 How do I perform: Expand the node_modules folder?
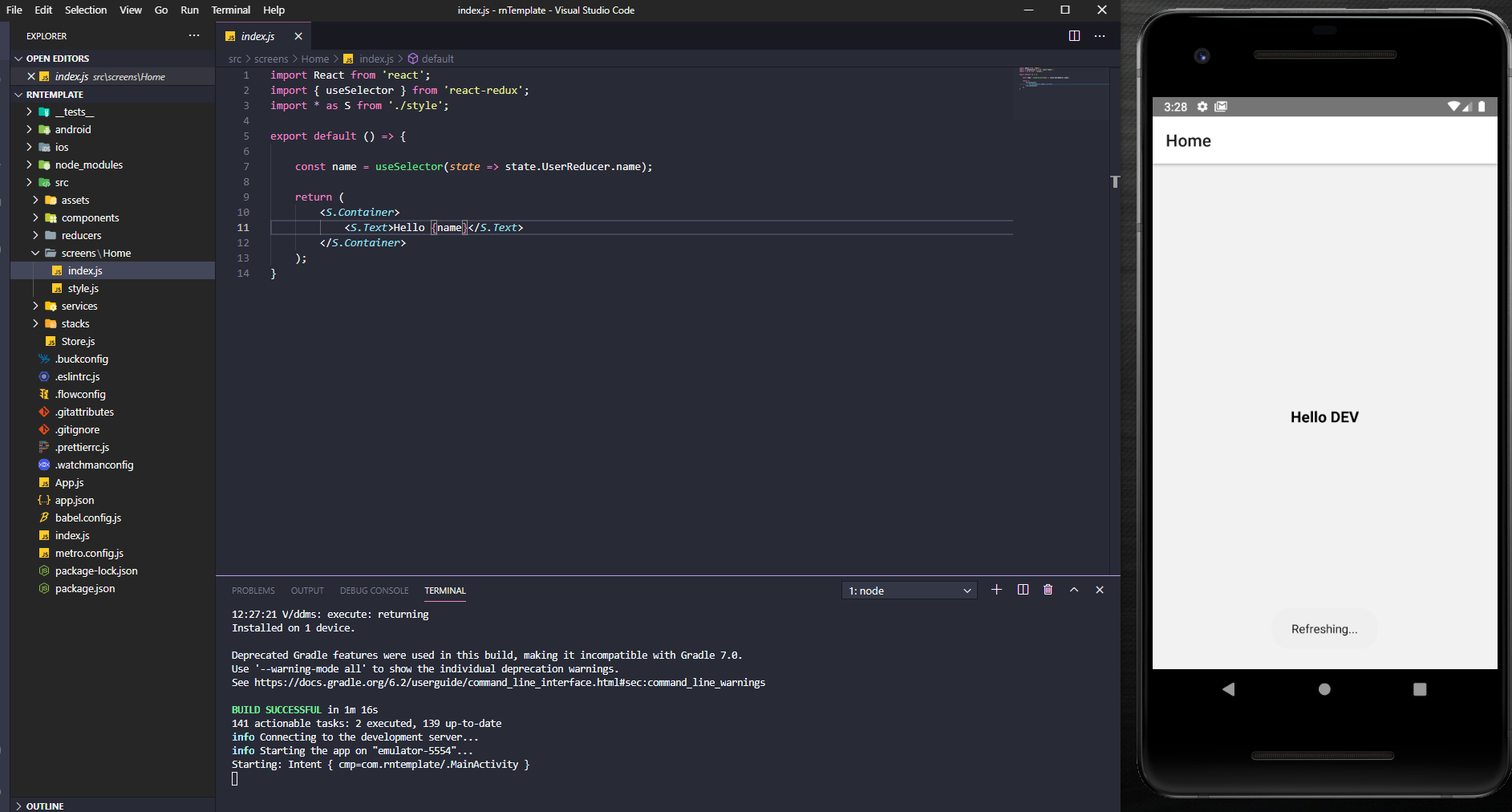pos(88,164)
